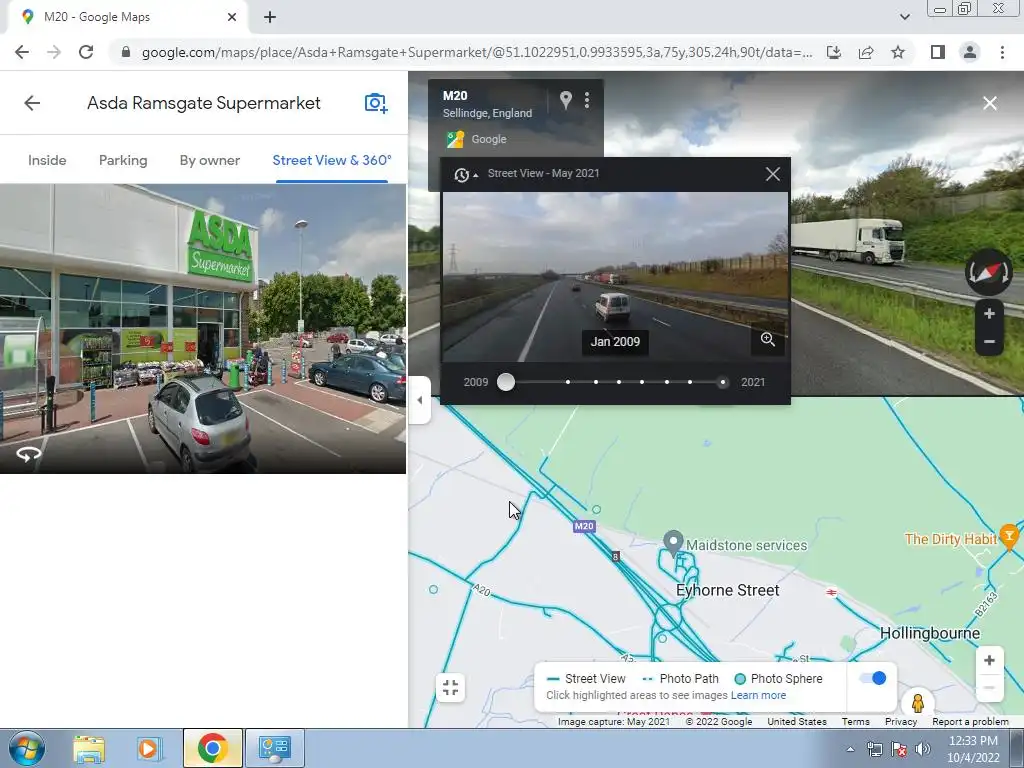The image size is (1024, 768).
Task: Click the Privacy link
Action: coord(901,722)
